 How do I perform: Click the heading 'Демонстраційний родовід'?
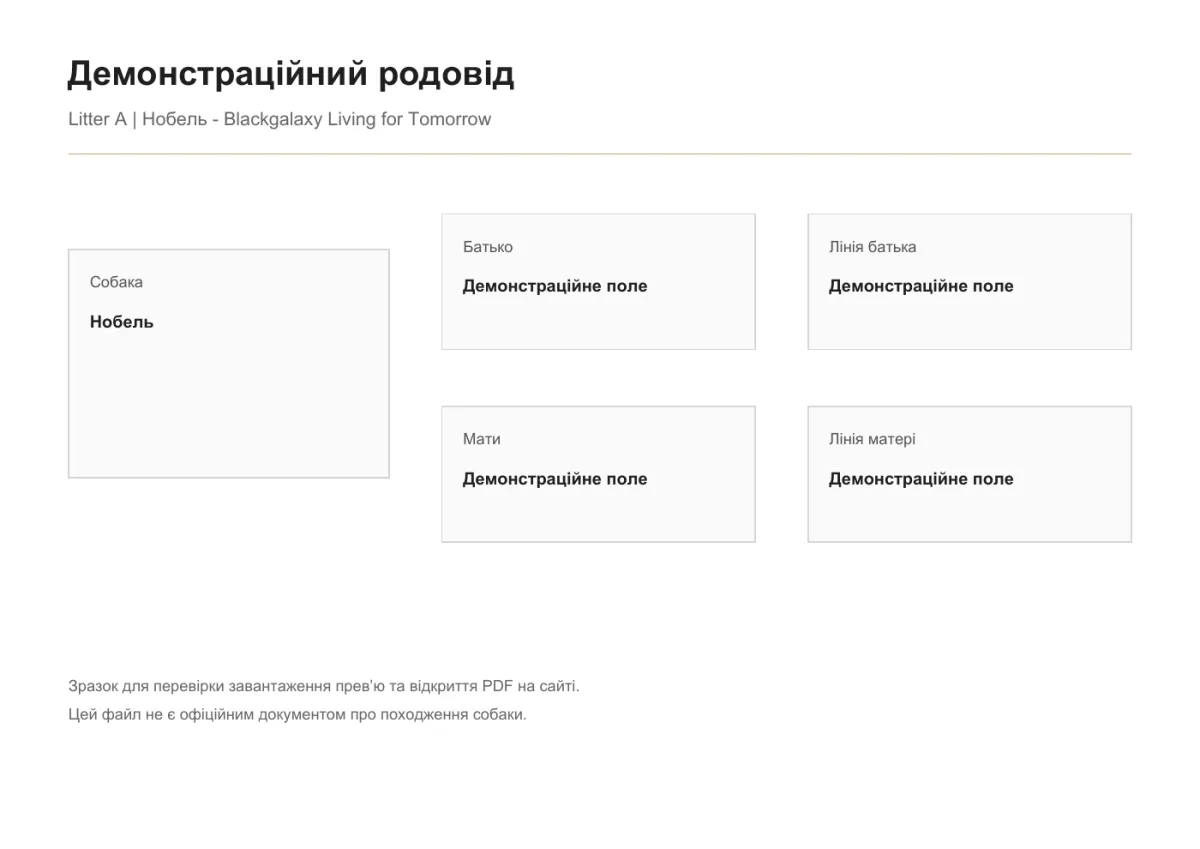point(291,74)
